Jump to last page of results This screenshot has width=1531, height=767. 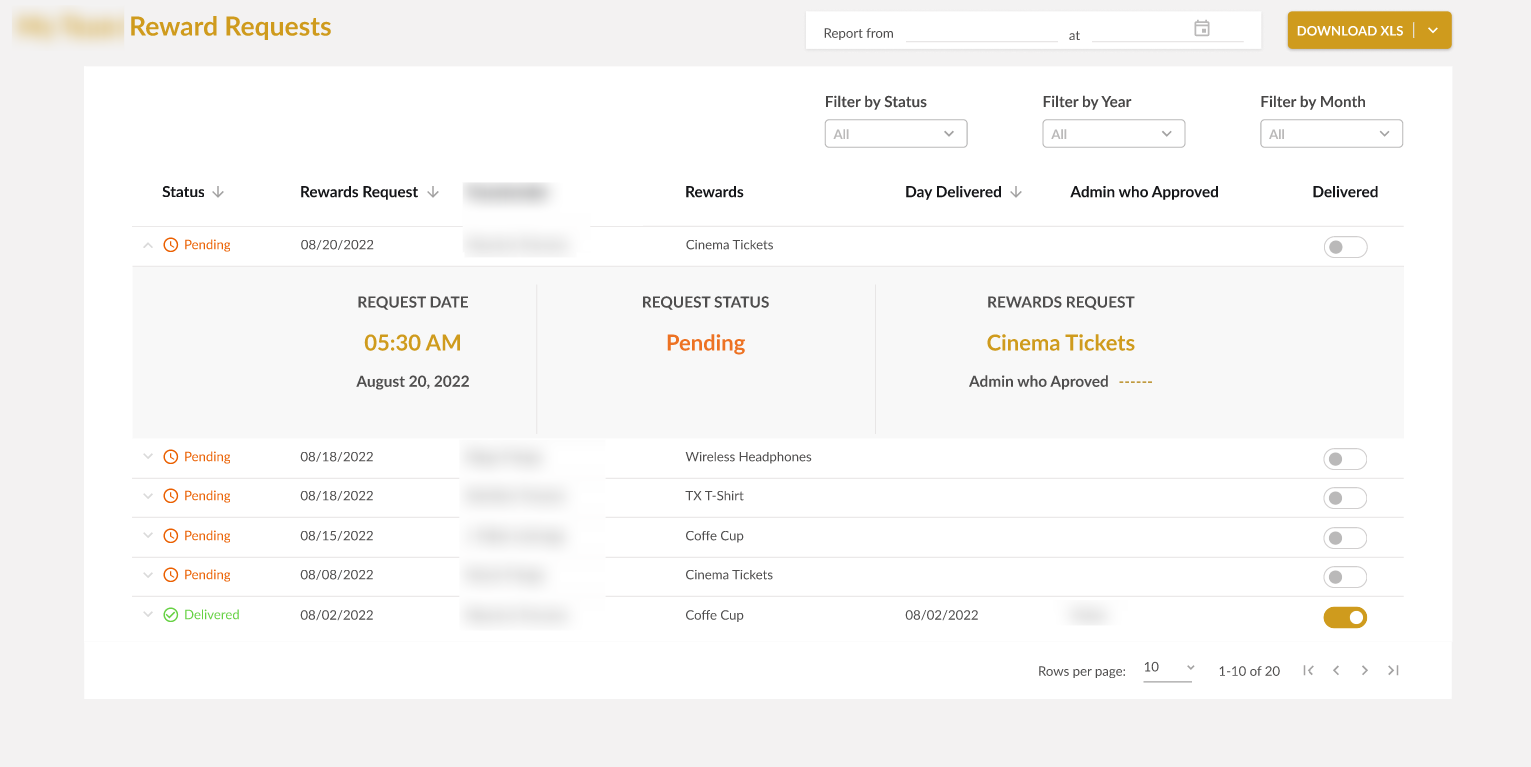pos(1393,671)
